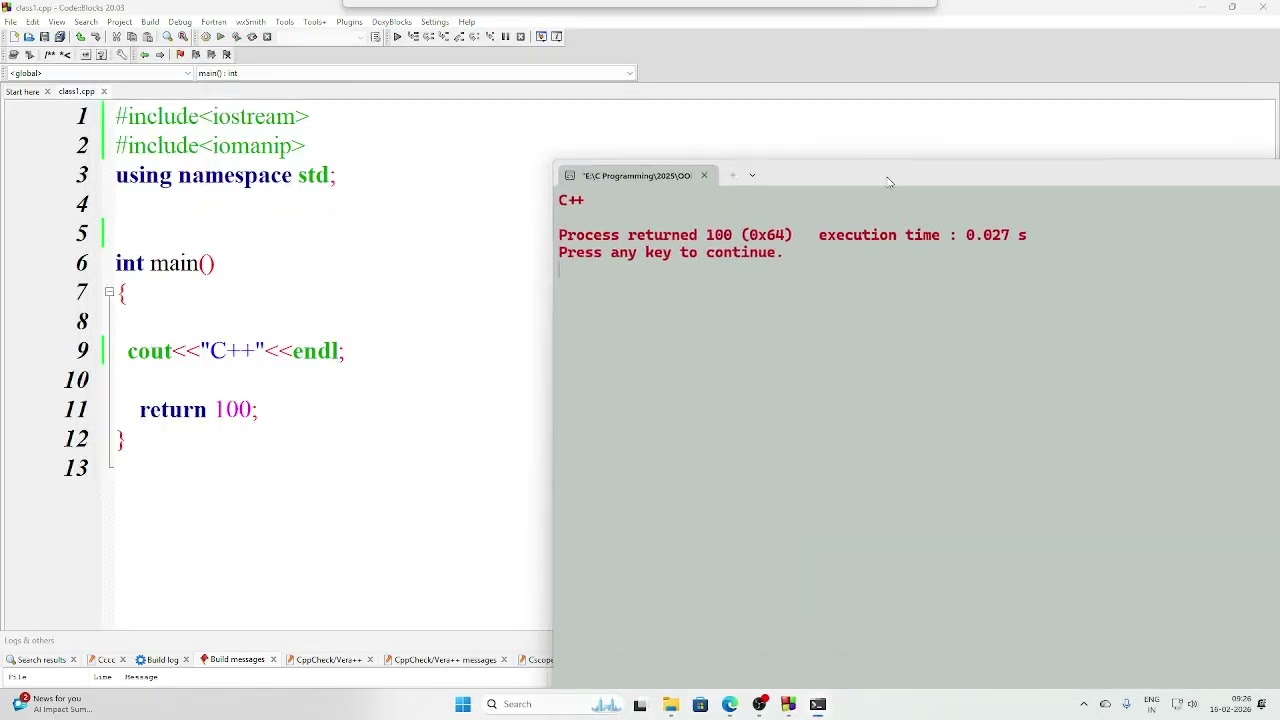The image size is (1280, 720).
Task: Select the Build messages tab
Action: [237, 660]
